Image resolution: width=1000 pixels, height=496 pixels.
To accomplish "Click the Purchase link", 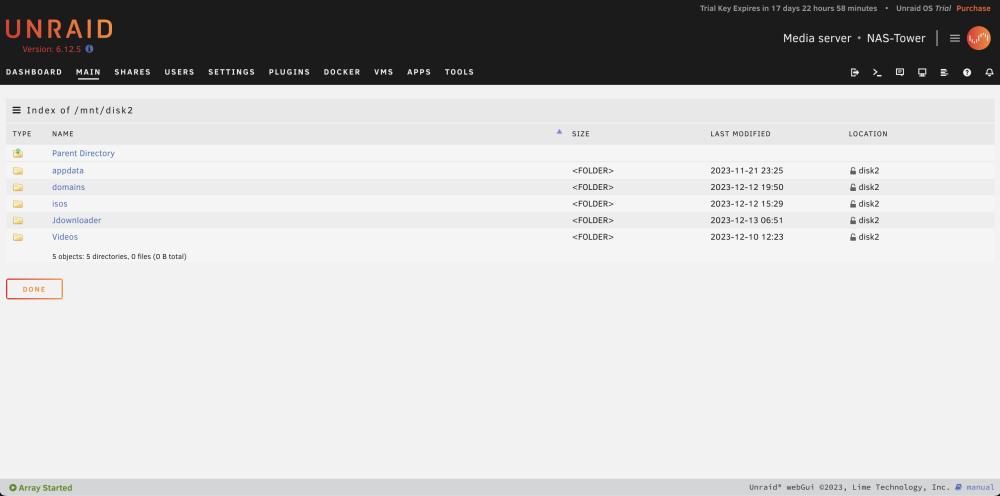I will tap(973, 8).
